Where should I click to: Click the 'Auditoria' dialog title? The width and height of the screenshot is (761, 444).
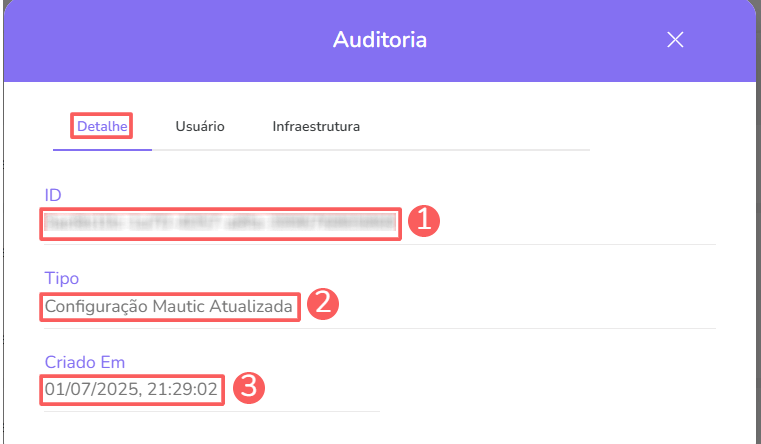tap(379, 41)
